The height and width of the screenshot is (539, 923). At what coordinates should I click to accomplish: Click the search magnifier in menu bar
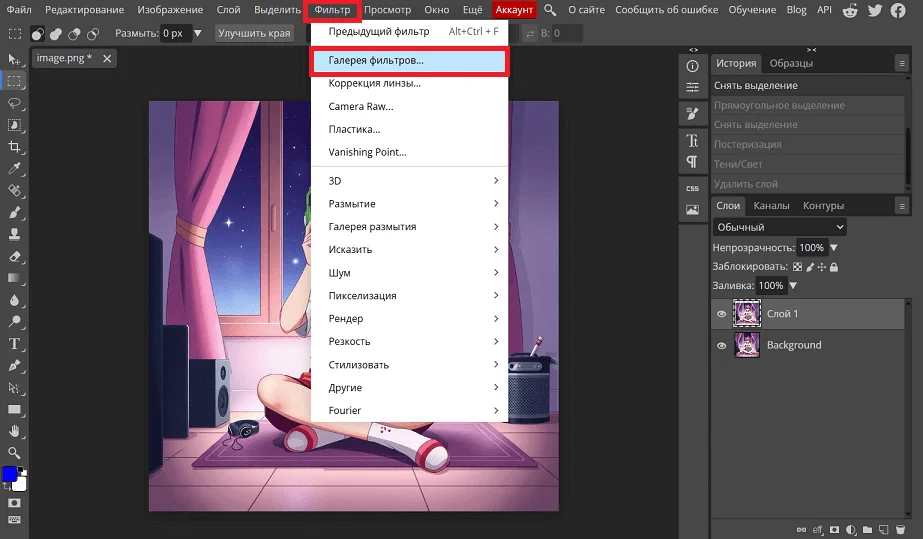point(550,10)
